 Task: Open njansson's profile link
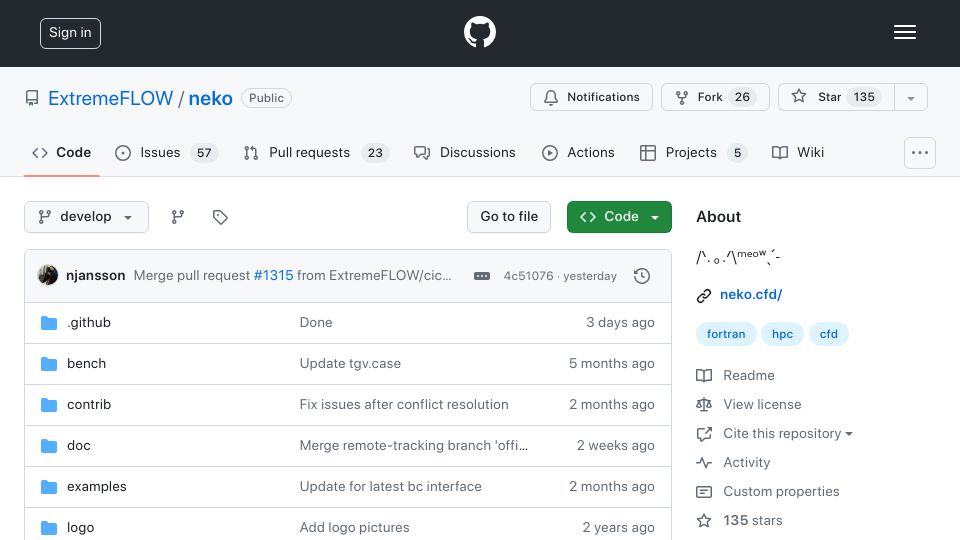coord(96,276)
